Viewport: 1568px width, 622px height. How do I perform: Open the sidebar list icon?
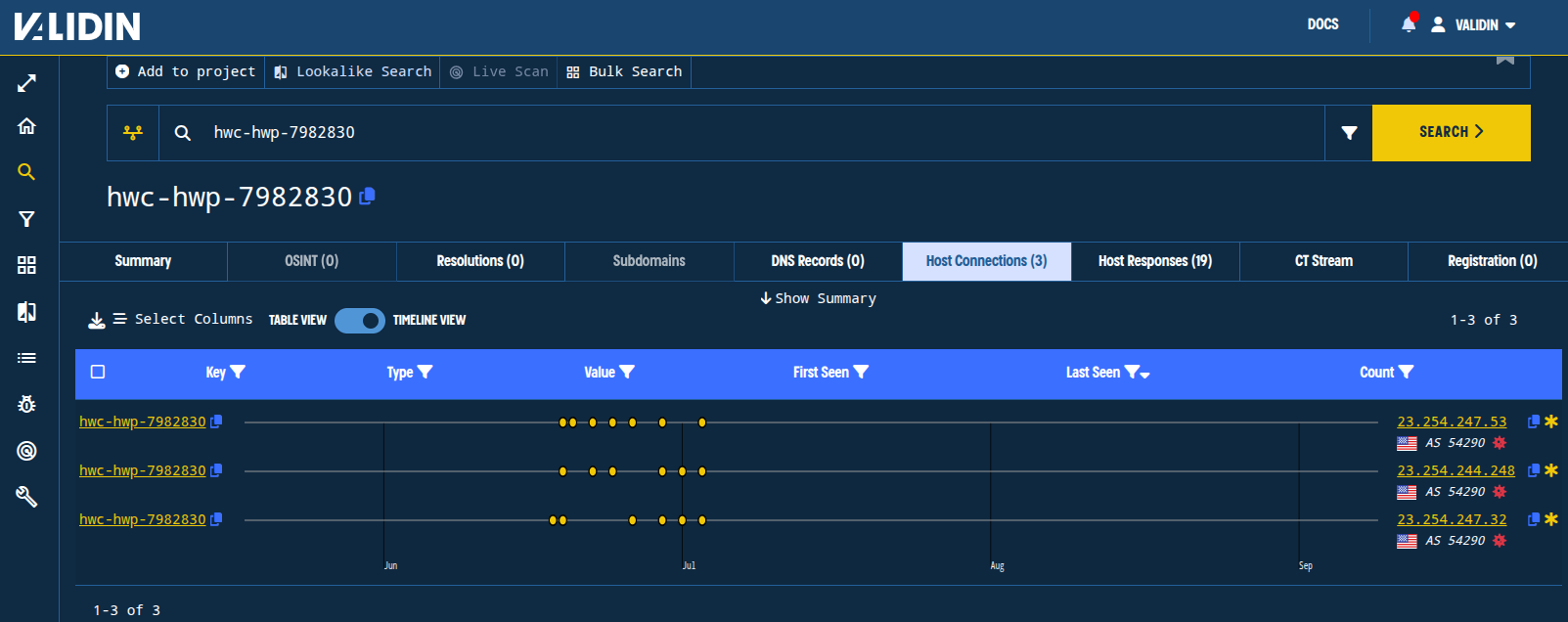pyautogui.click(x=26, y=358)
